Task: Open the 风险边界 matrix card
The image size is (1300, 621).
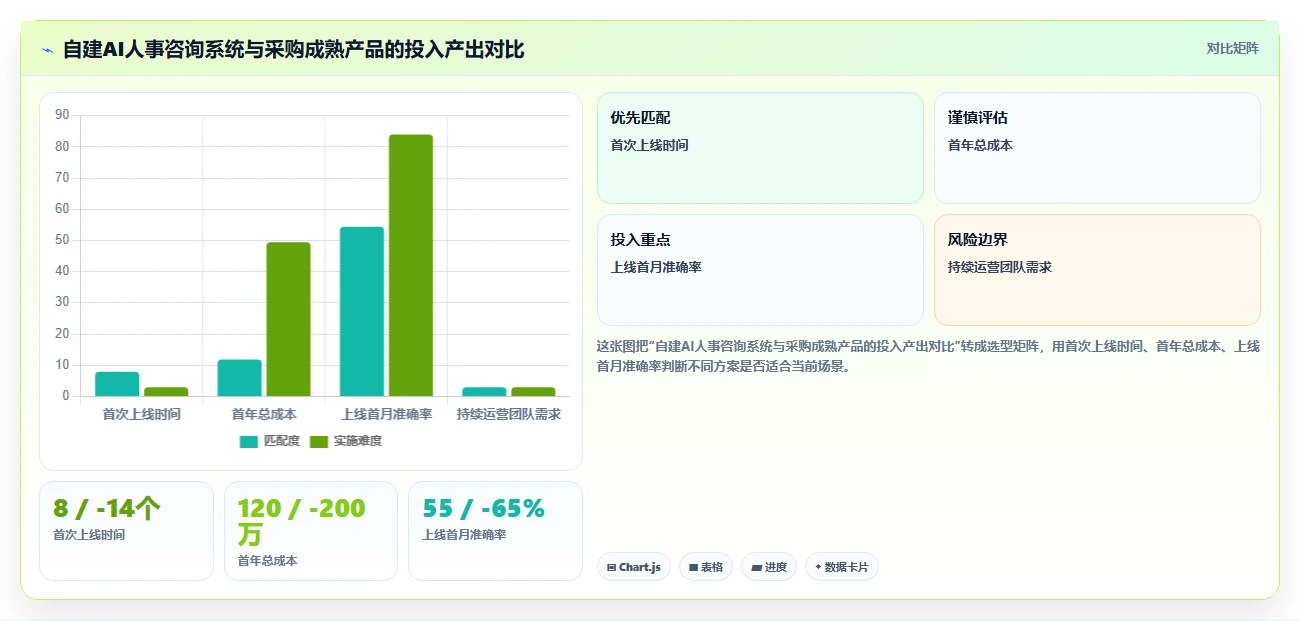Action: [1097, 270]
